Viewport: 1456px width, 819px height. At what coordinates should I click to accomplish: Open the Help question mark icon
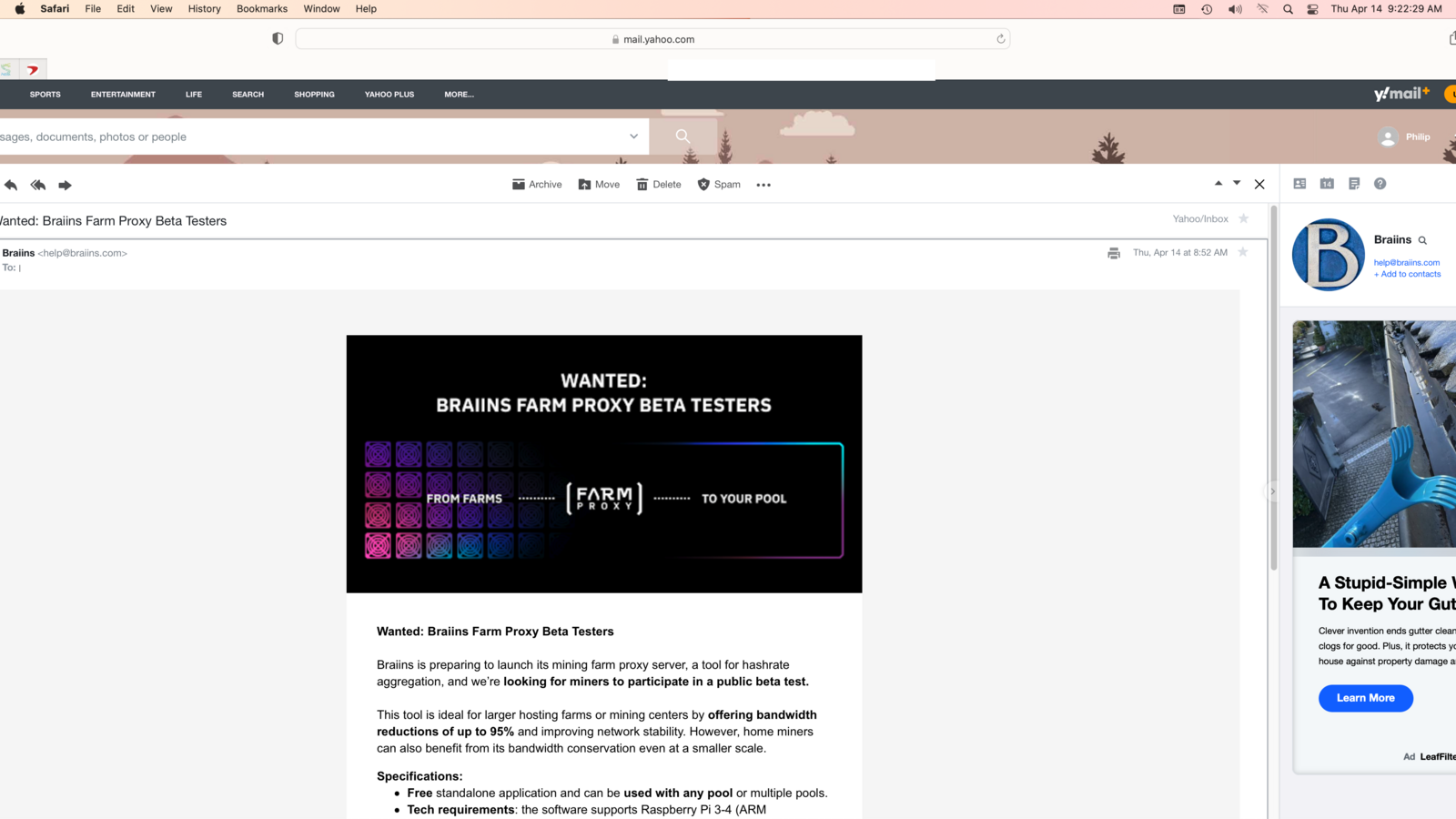pyautogui.click(x=1380, y=184)
